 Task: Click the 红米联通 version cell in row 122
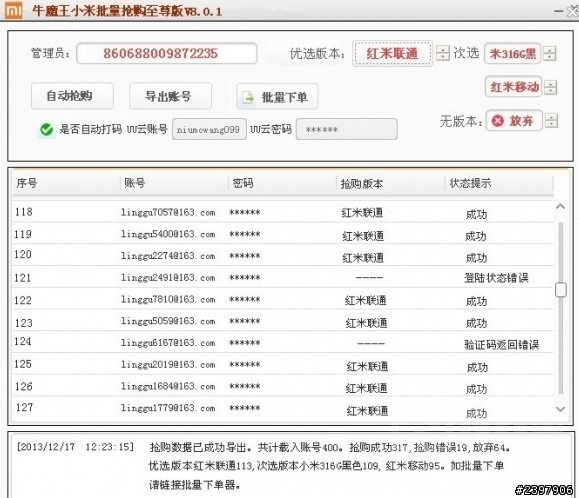point(366,300)
